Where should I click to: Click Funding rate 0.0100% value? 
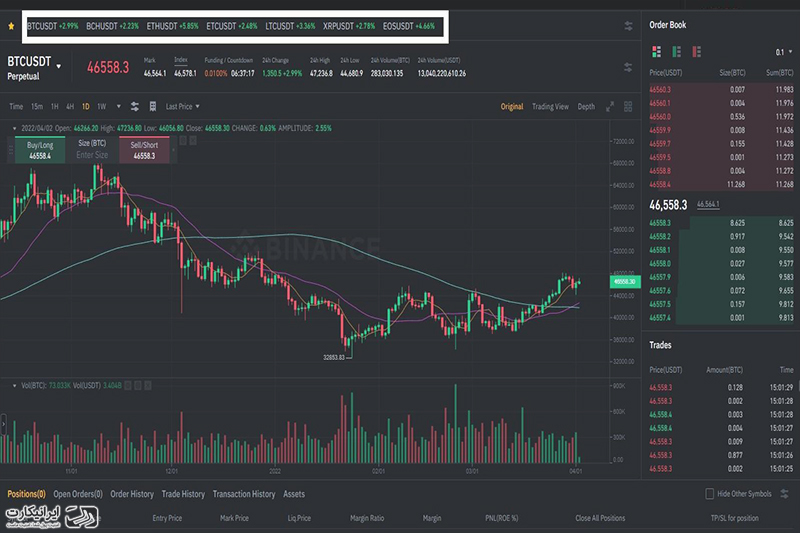216,73
